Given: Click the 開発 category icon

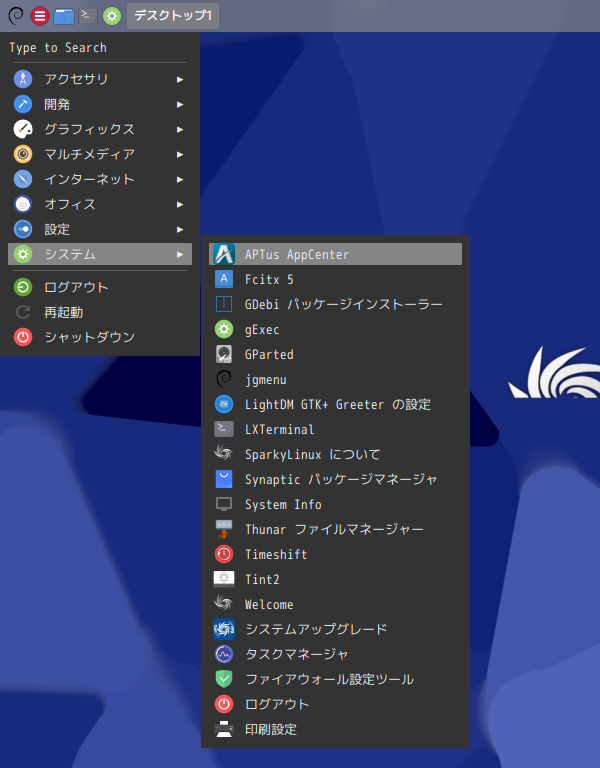Looking at the screenshot, I should coord(23,104).
